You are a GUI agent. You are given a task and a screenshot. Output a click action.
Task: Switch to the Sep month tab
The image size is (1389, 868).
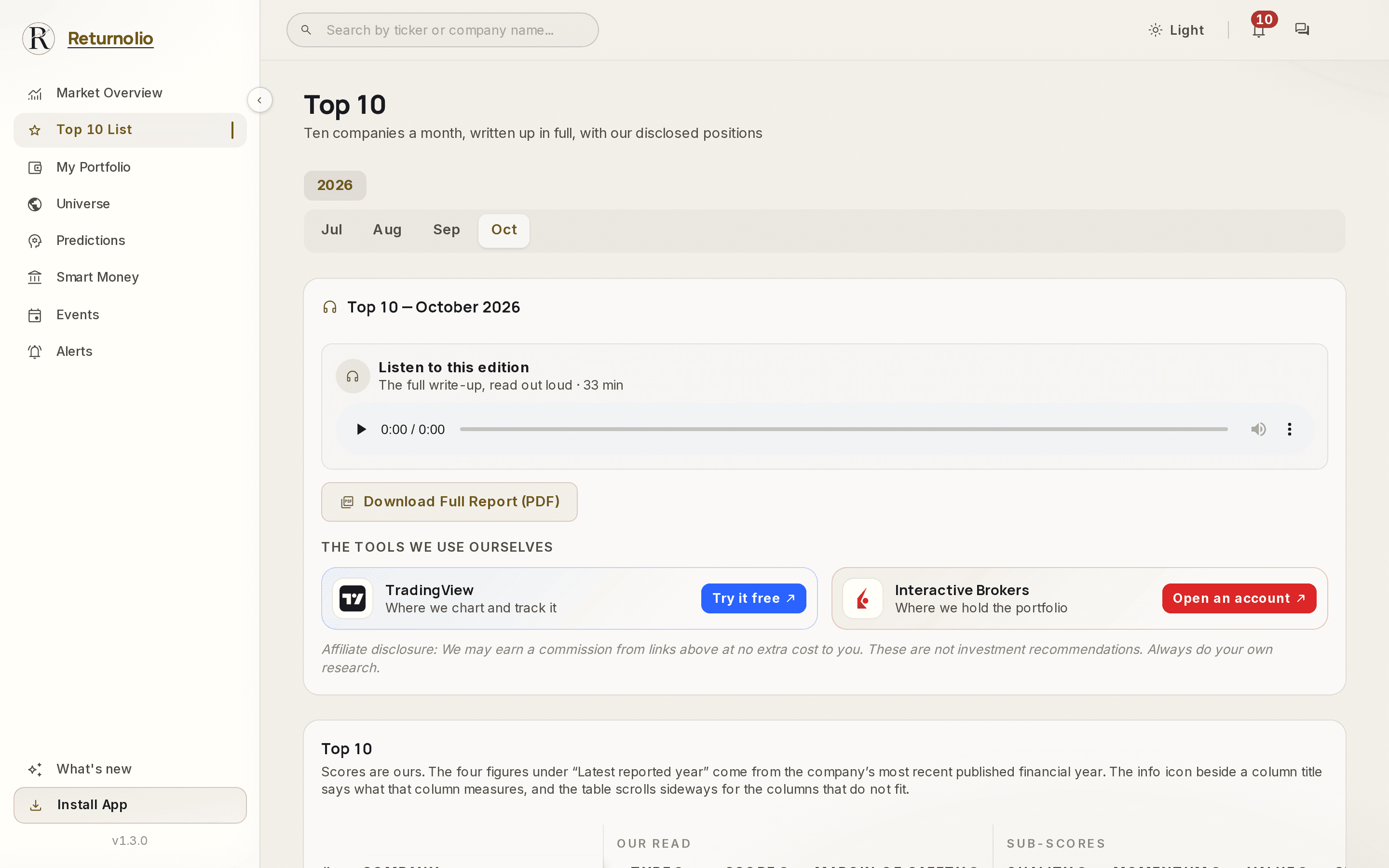447,230
